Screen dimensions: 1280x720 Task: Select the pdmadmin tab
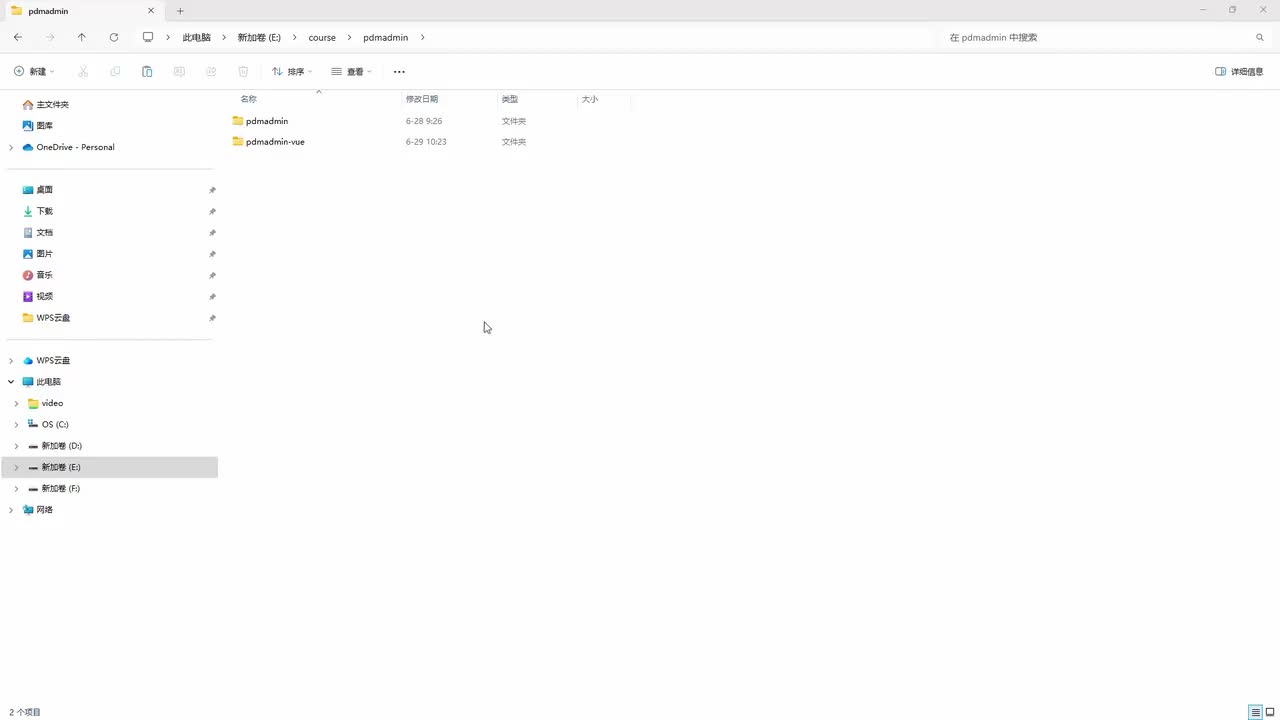84,11
